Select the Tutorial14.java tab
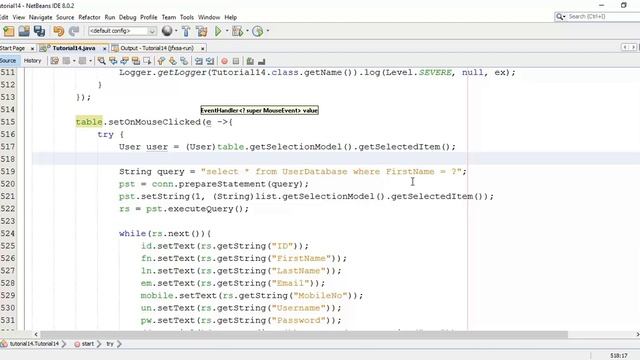Screen dimensions: 640x360 (x=74, y=48)
